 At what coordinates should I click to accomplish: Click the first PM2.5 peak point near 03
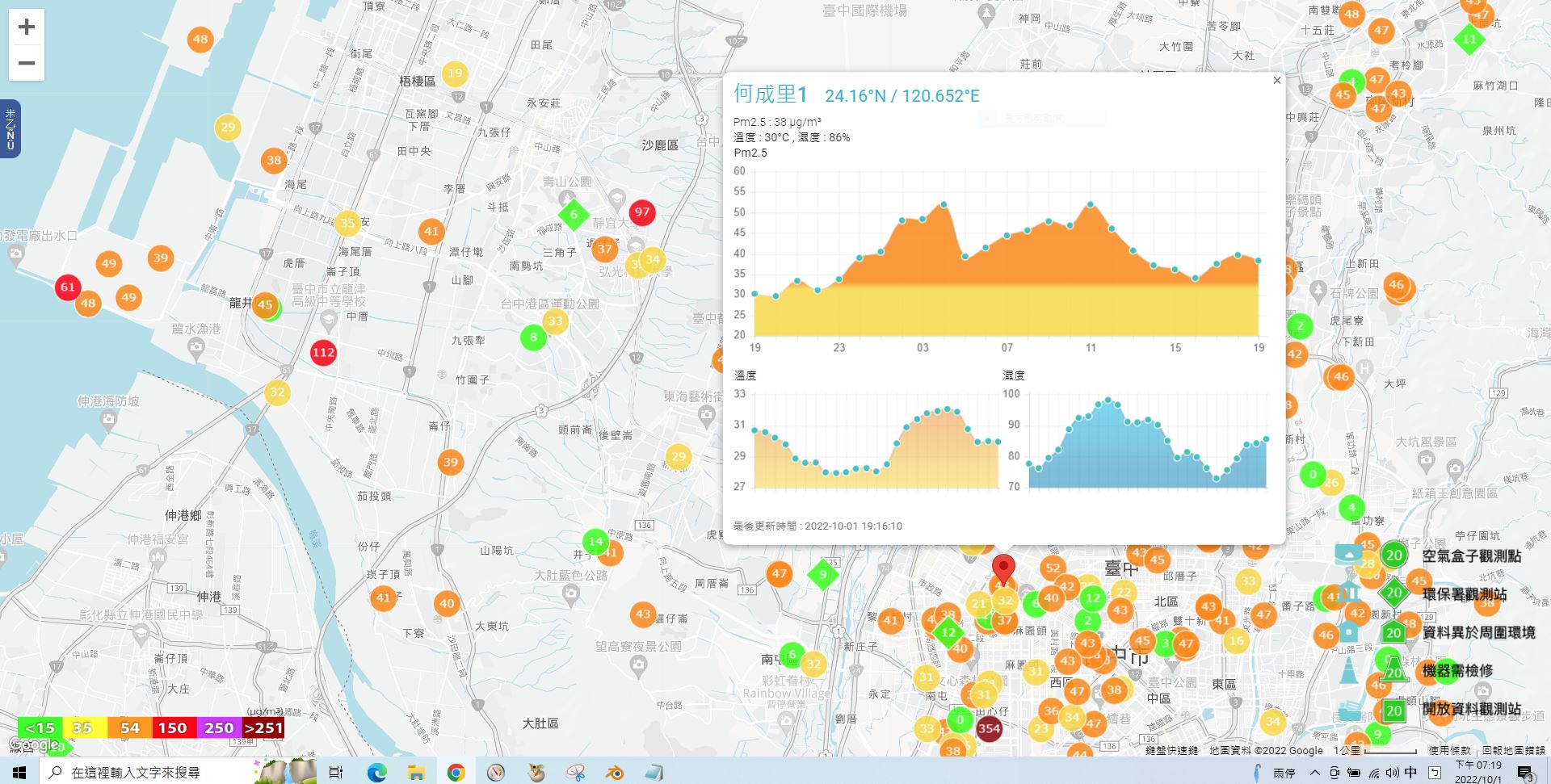tap(944, 204)
